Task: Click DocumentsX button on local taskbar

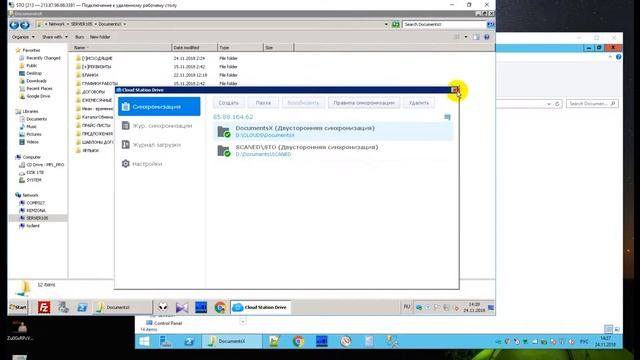Action: pos(232,341)
